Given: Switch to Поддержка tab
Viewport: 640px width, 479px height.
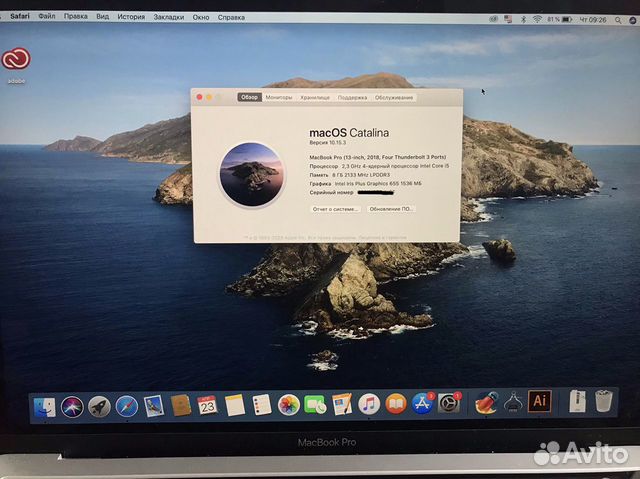Looking at the screenshot, I should click(352, 98).
